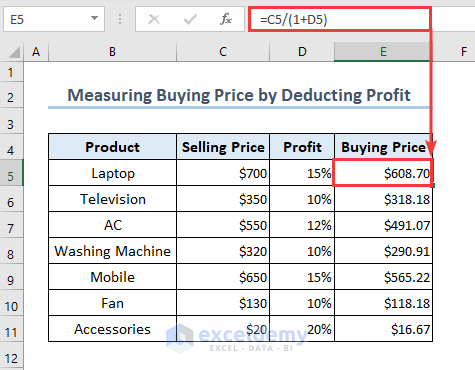This screenshot has height=370, width=475.
Task: Select row 11 header
Action: (x=11, y=329)
